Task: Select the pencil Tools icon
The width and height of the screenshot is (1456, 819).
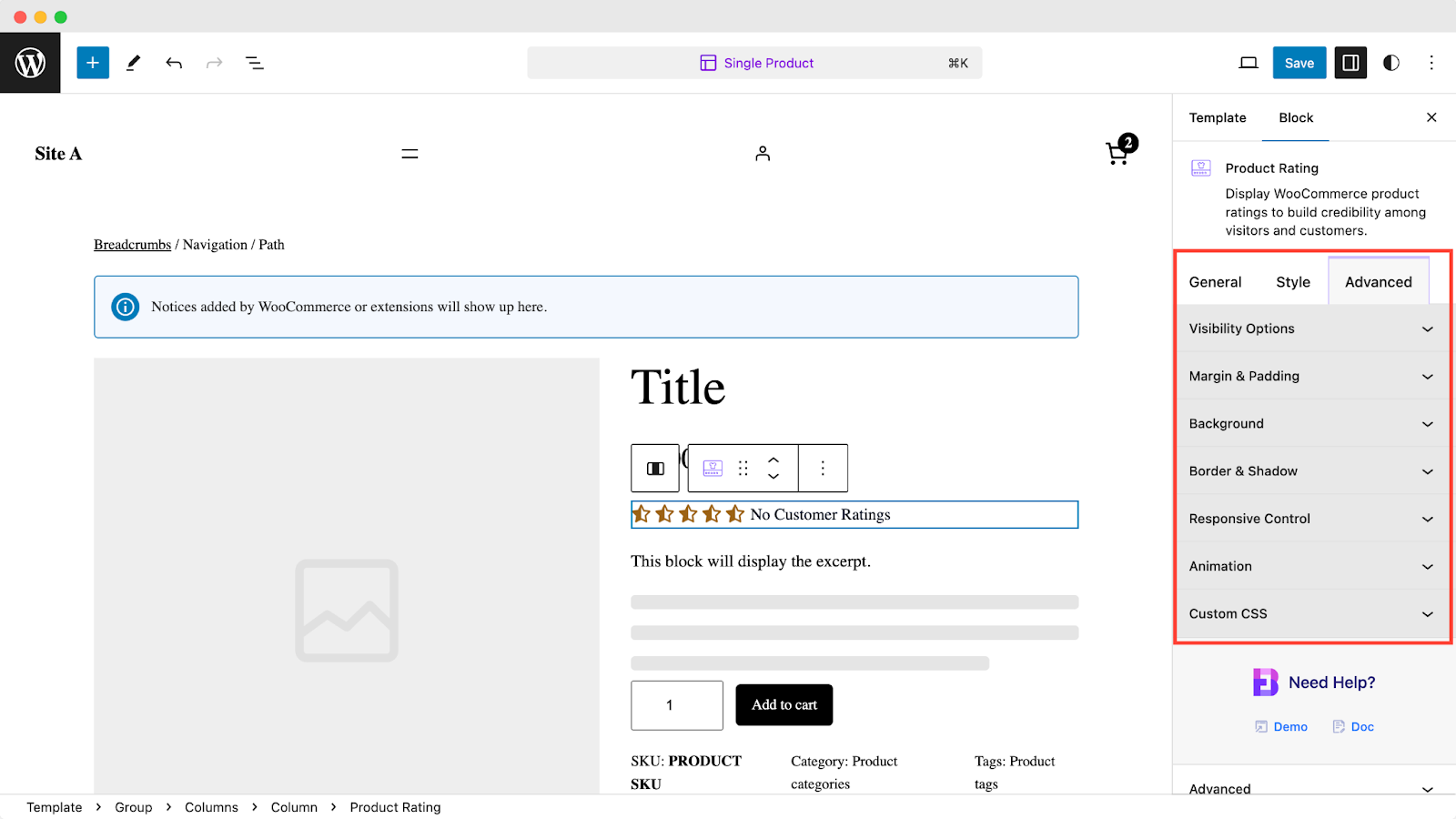Action: (133, 63)
